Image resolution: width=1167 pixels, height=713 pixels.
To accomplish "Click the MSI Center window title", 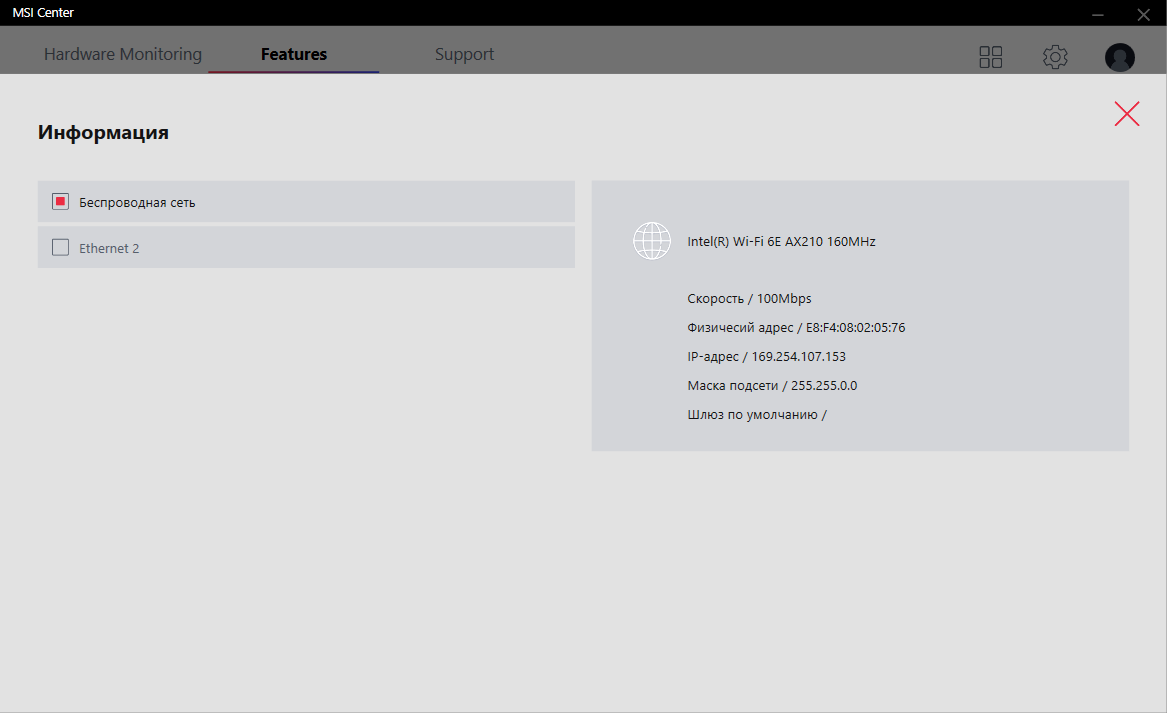I will 43,13.
